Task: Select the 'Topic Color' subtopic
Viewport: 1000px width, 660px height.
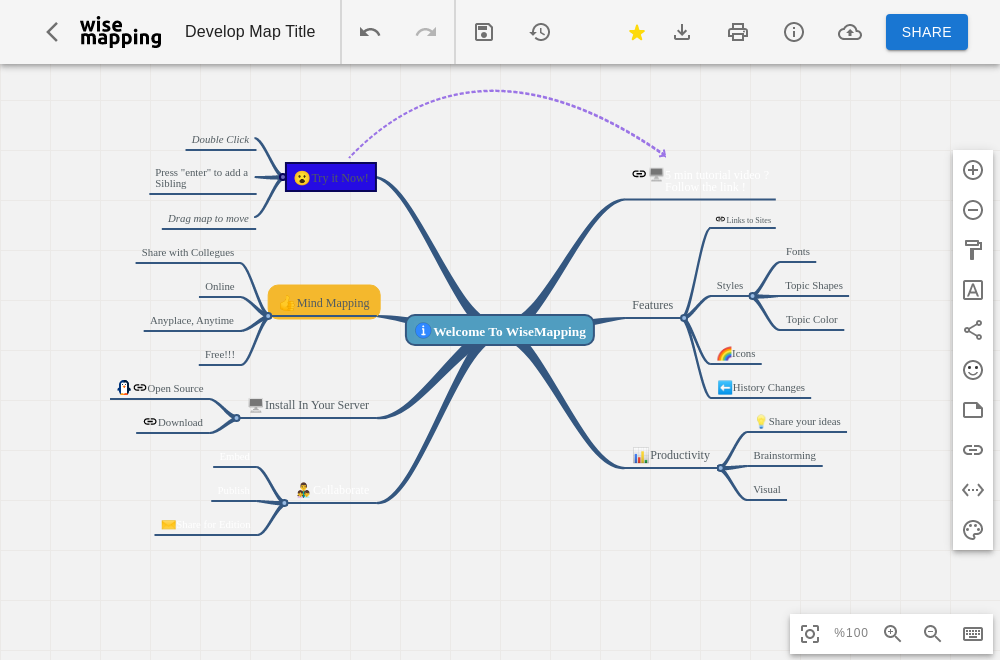Action: (811, 319)
